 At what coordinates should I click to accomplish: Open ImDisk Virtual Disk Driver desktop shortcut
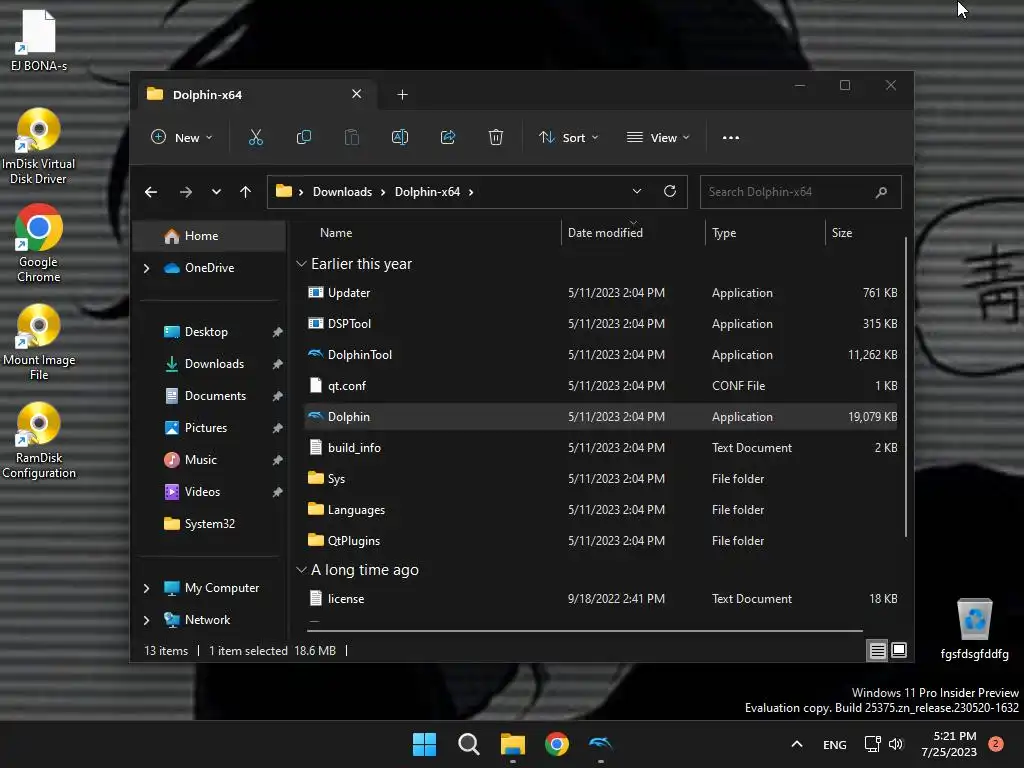39,146
